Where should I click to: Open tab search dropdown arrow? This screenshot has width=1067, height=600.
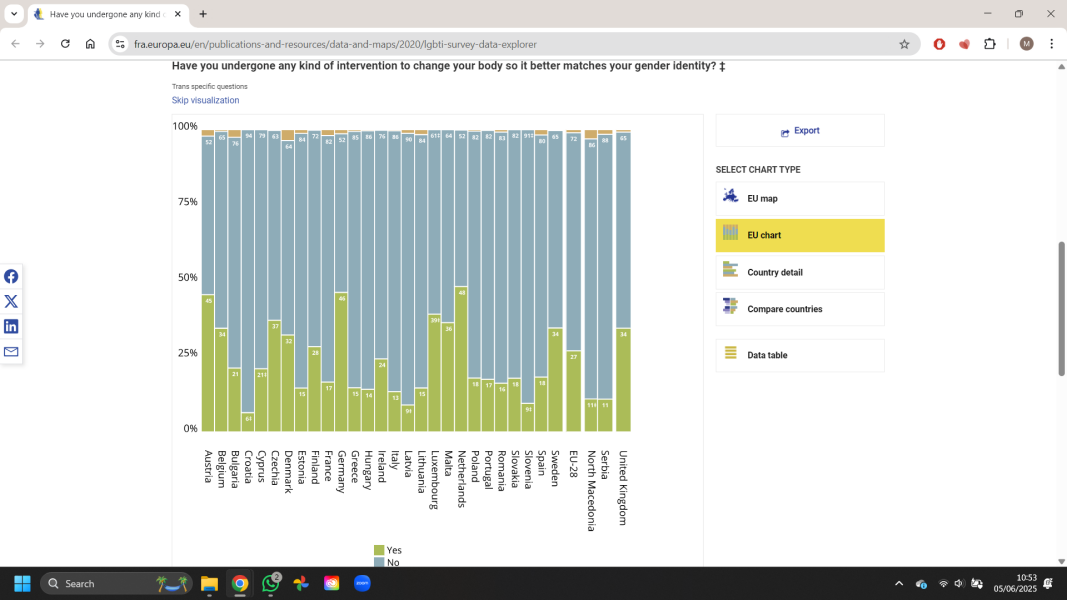14,14
